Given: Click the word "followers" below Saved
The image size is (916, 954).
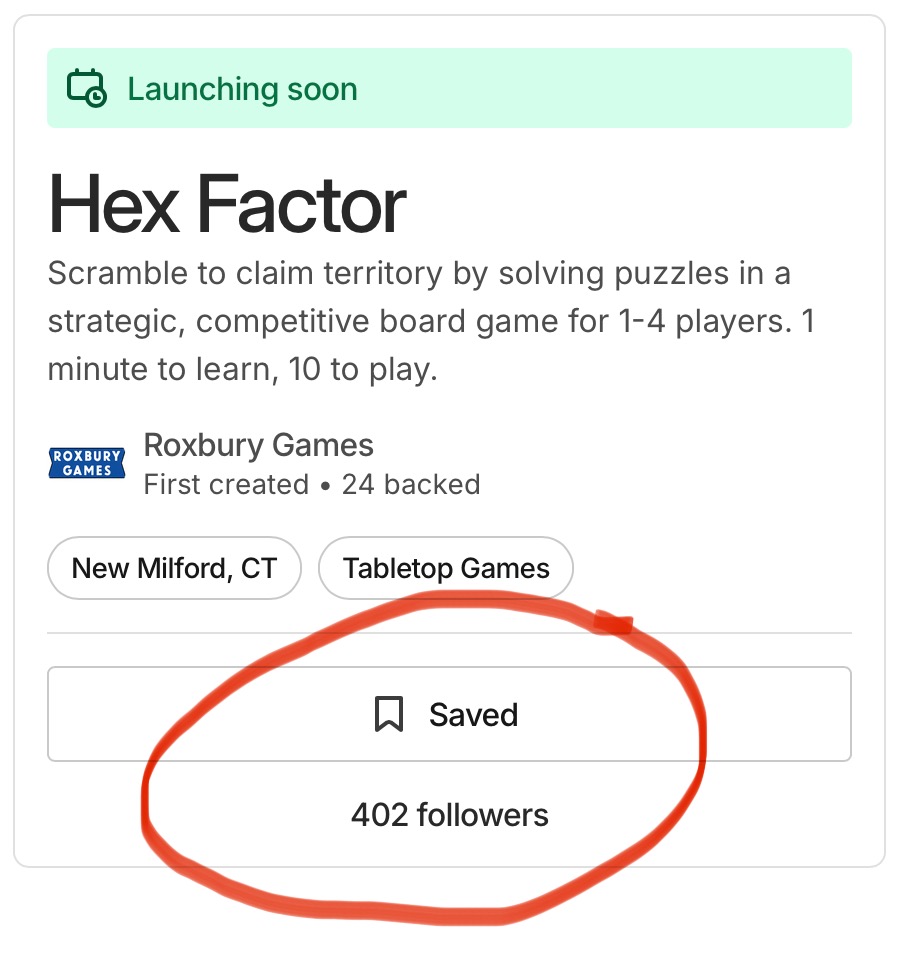Looking at the screenshot, I should pos(483,815).
